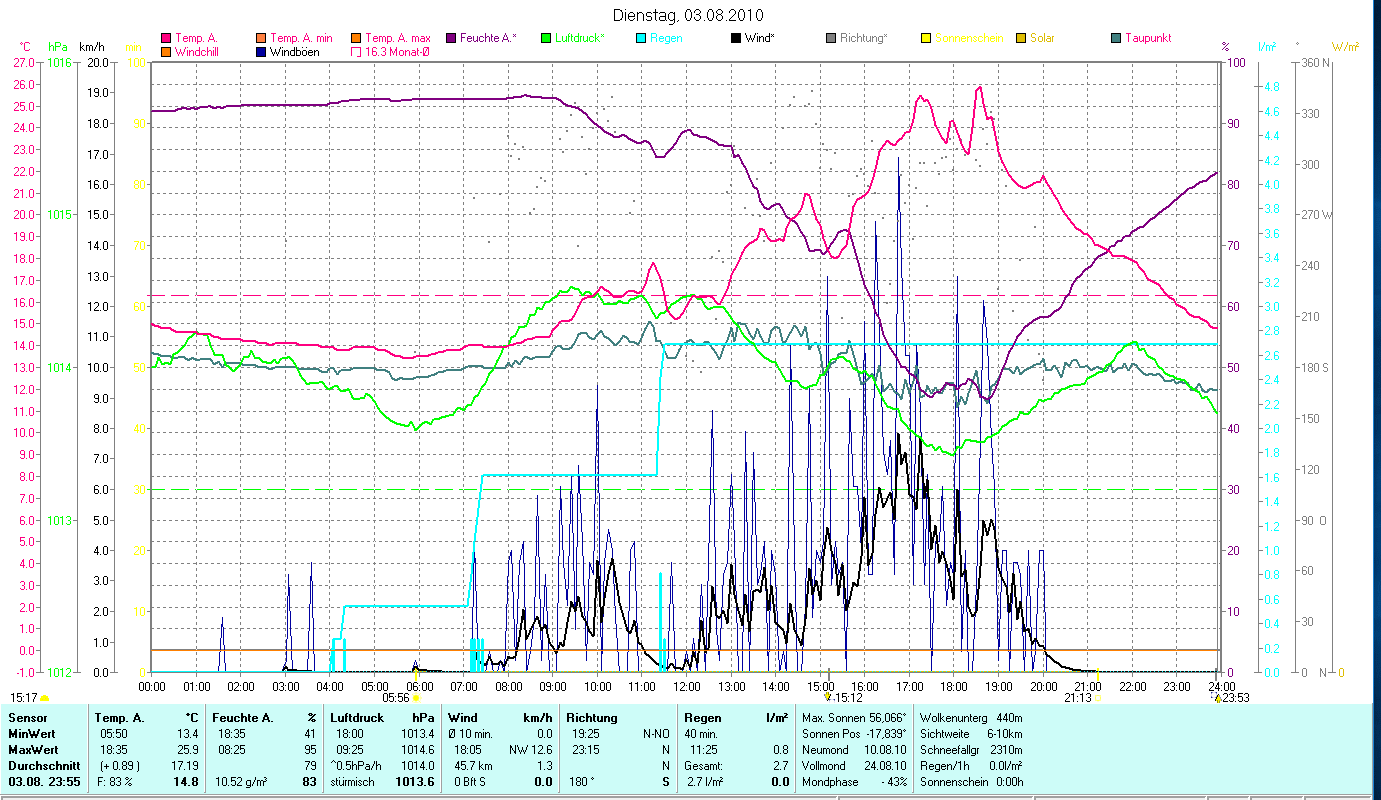The image size is (1381, 800).
Task: Click the green Luftdruck legend swatch
Action: (x=546, y=38)
